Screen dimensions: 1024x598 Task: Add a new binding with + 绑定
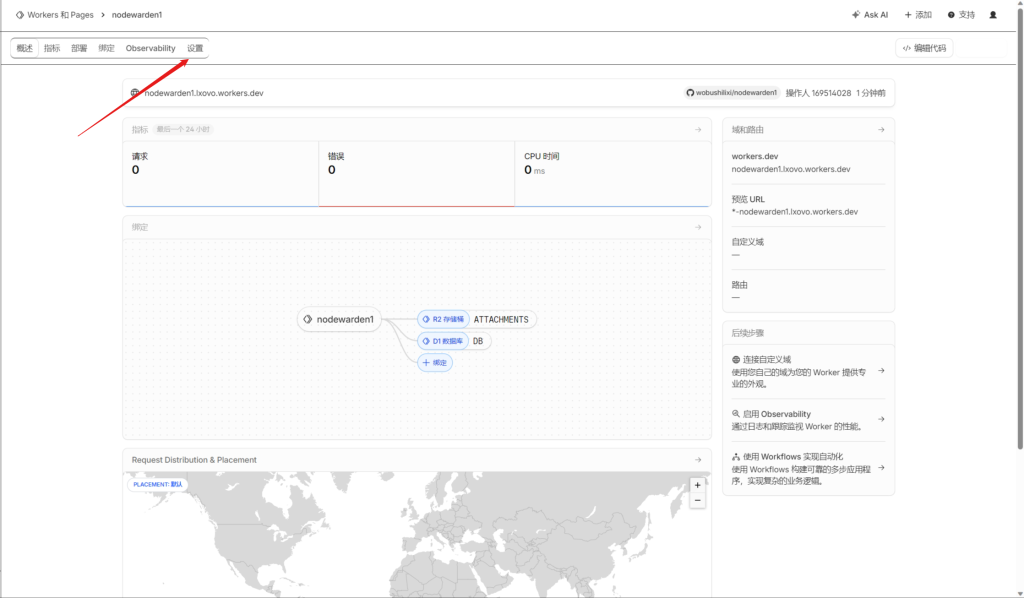tap(435, 362)
